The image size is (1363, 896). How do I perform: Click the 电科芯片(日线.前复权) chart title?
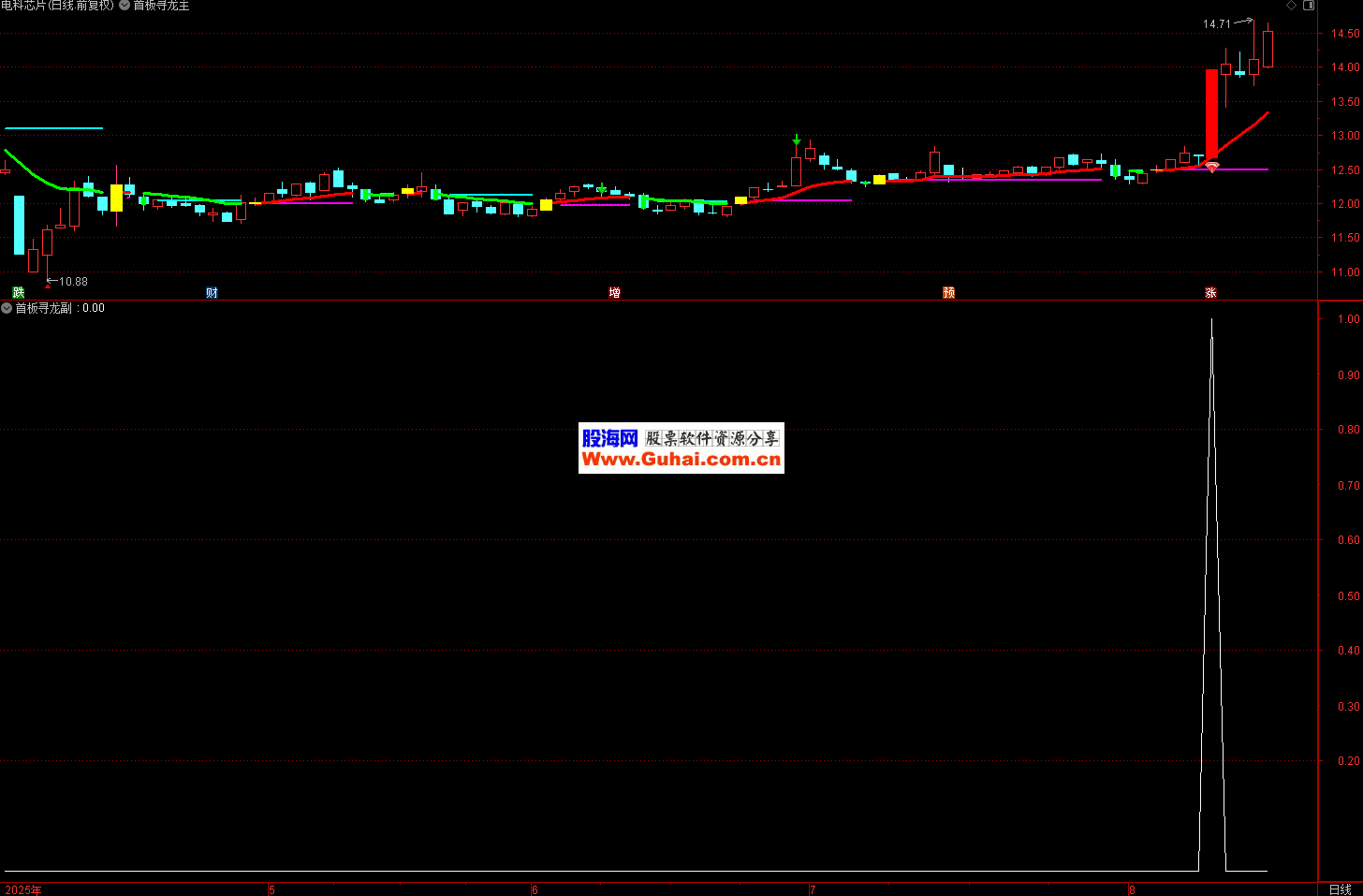pos(57,6)
